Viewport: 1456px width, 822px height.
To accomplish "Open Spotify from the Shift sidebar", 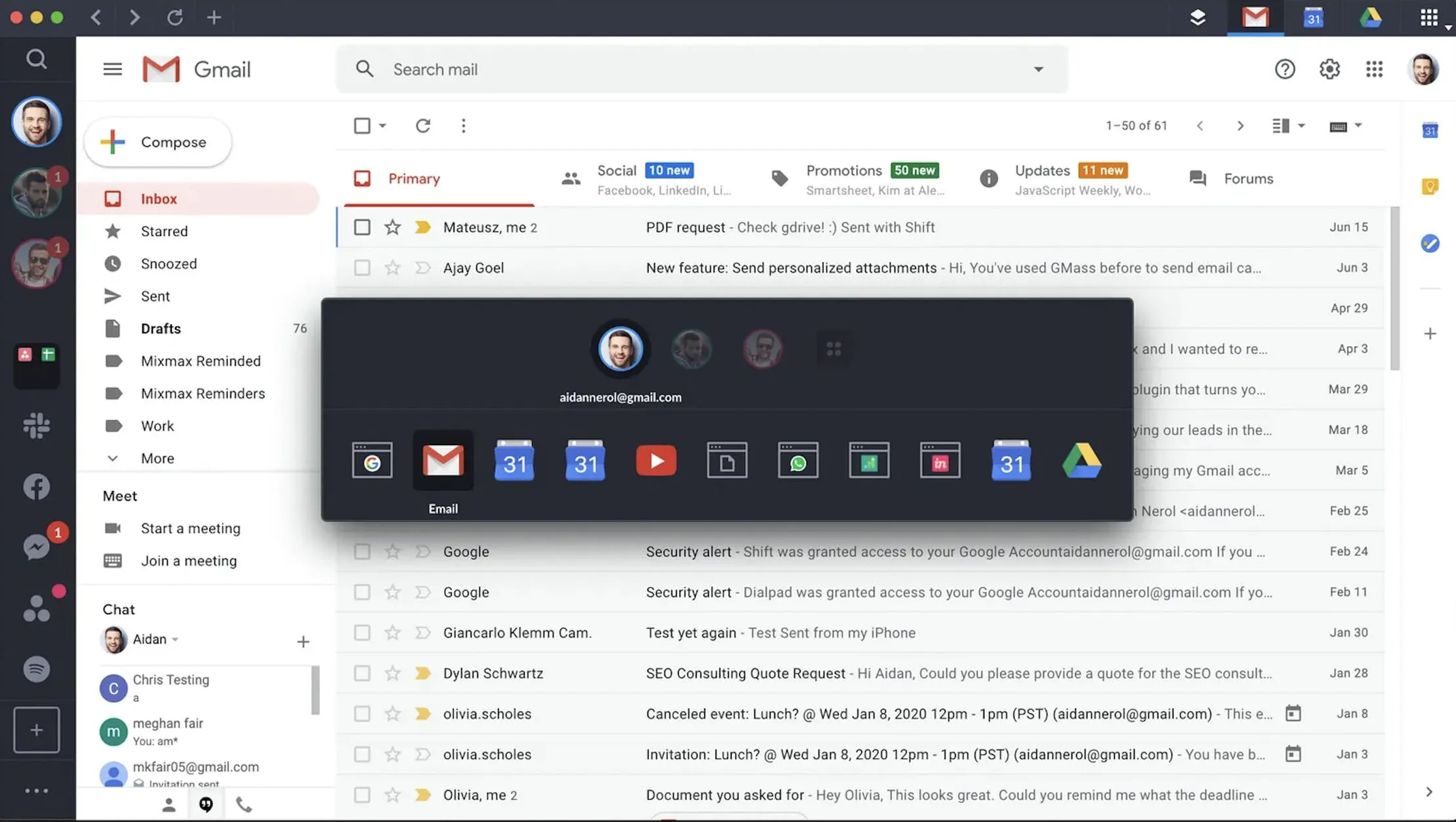I will 37,669.
